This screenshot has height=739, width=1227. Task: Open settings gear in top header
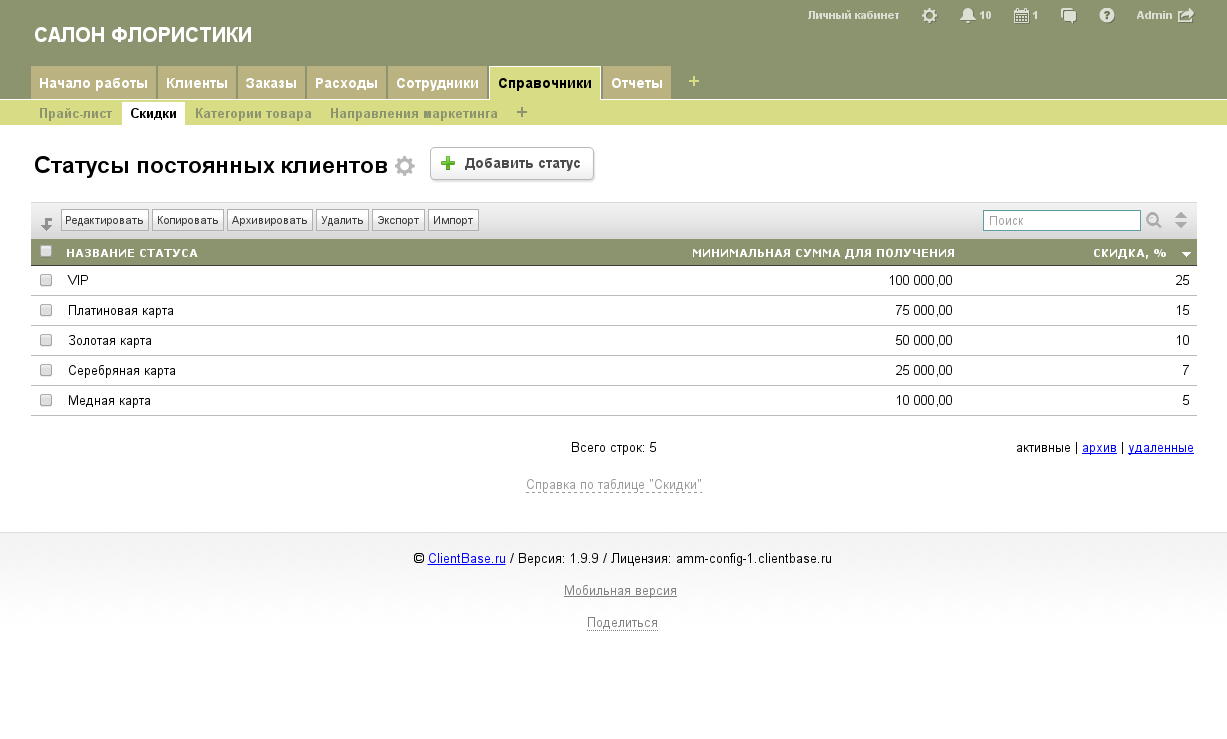tap(929, 15)
